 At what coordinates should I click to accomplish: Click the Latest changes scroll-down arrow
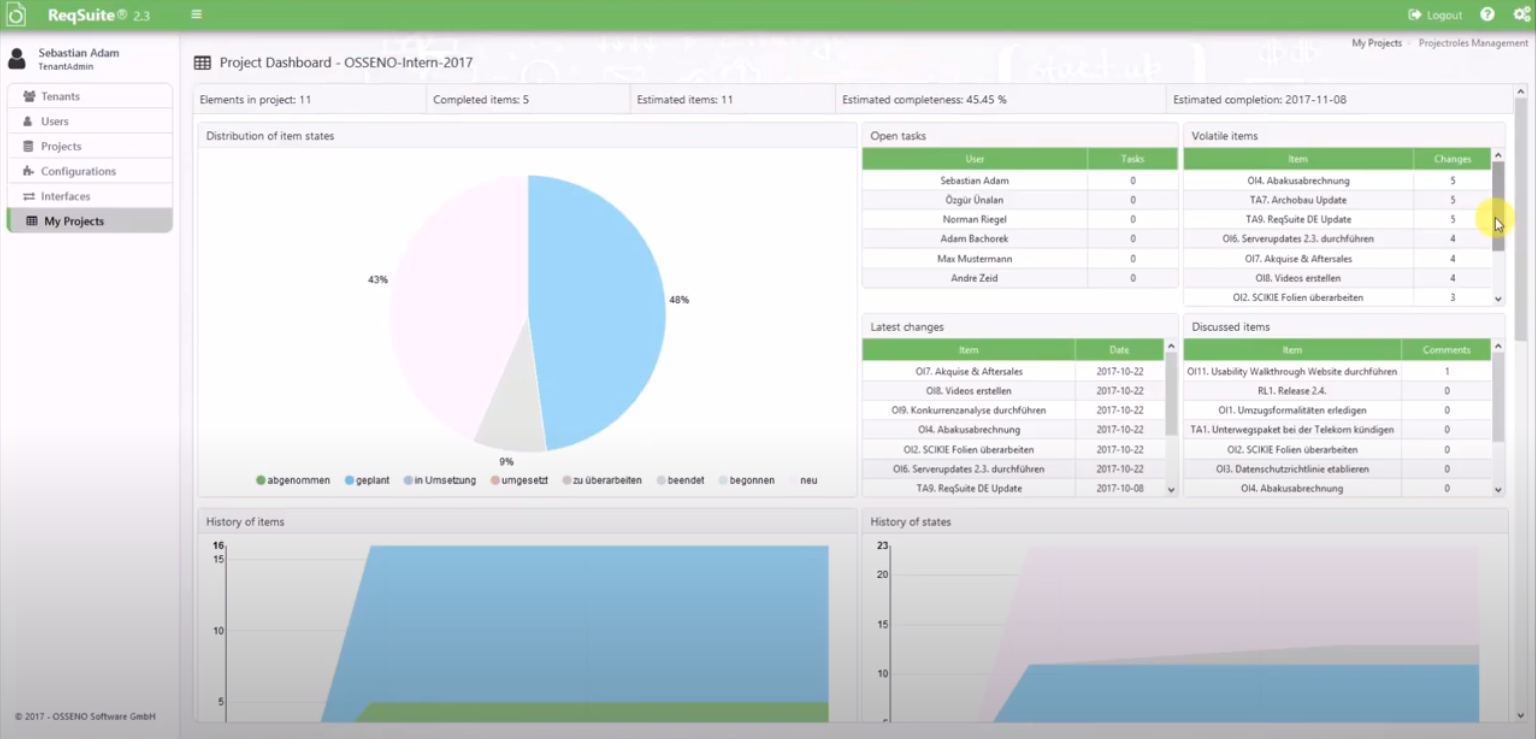pyautogui.click(x=1171, y=490)
